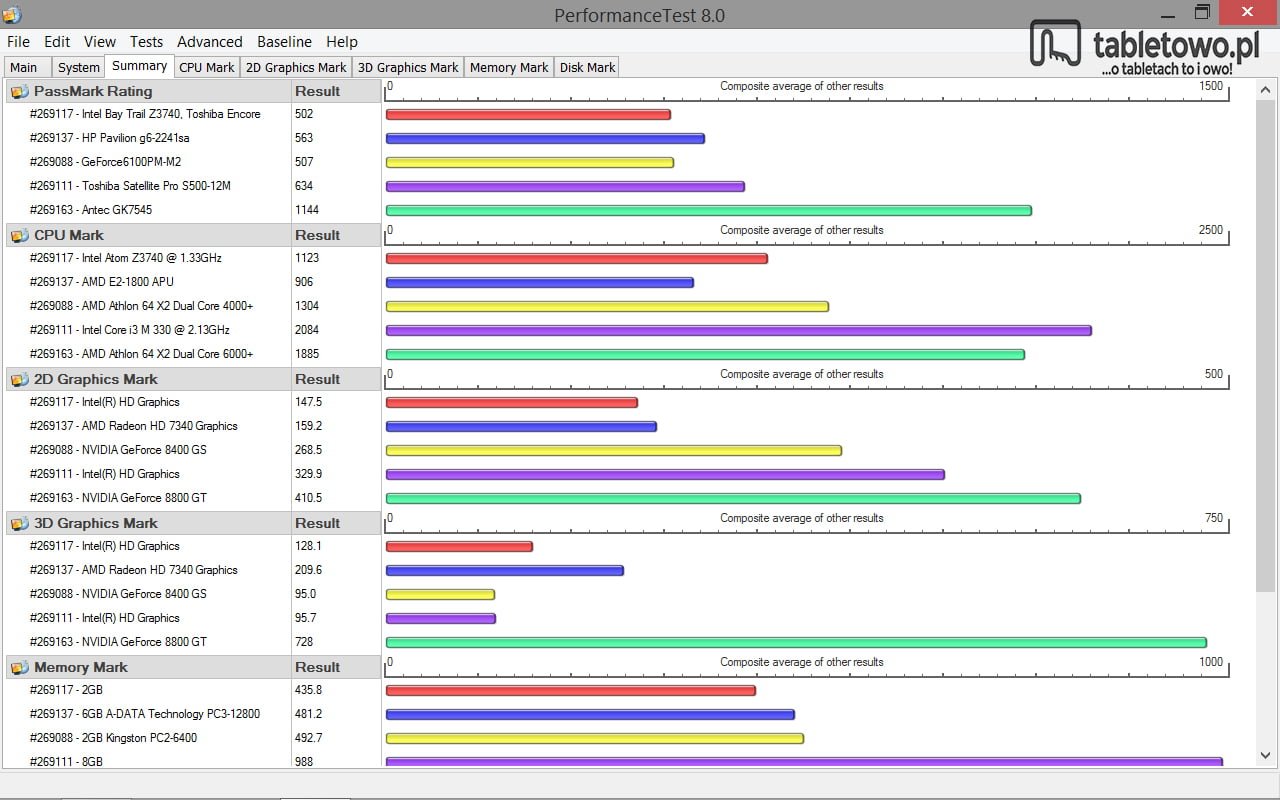Screen dimensions: 1280x800
Task: Select the 6GB A-DATA Technology PC3-12800 row
Action: click(x=192, y=714)
